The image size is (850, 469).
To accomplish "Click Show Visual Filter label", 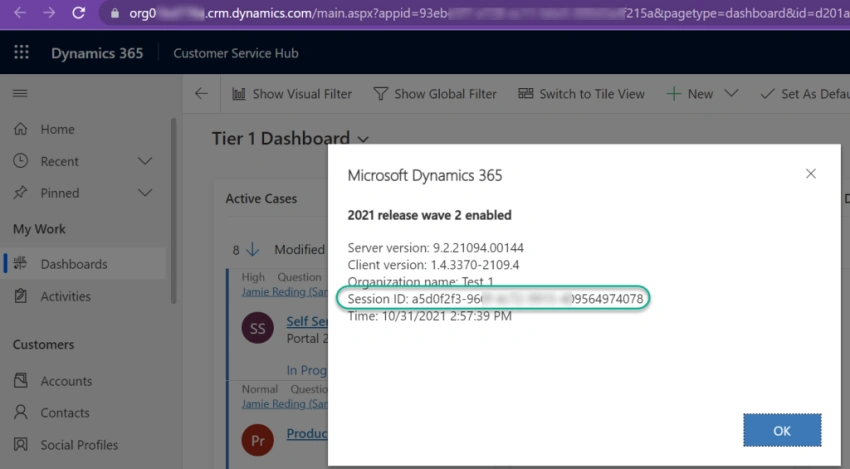I will tap(302, 94).
